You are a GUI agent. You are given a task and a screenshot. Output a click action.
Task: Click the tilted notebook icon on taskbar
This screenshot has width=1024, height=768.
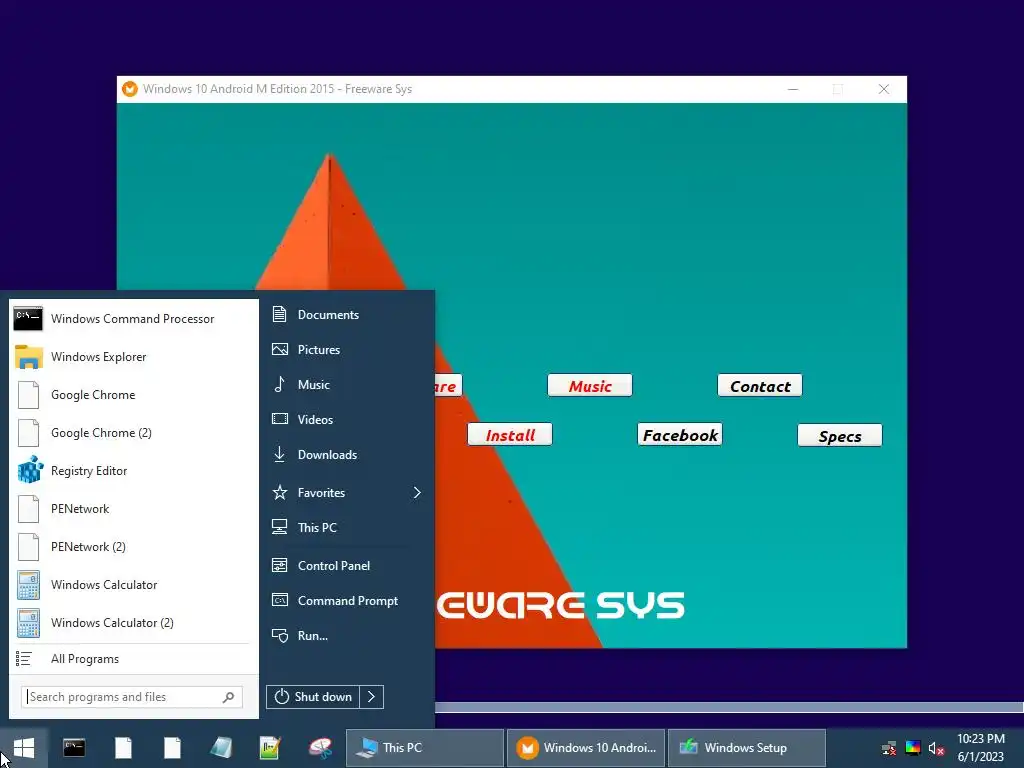[221, 748]
